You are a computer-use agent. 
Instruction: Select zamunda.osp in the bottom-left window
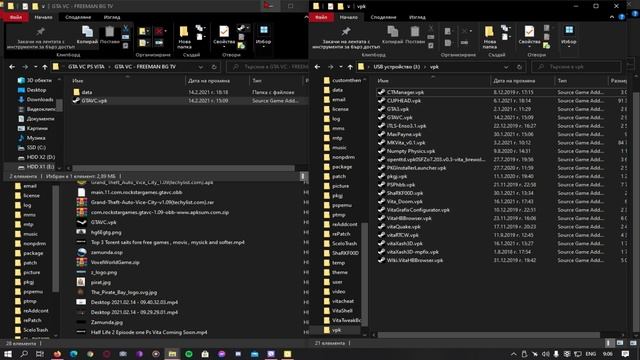(107, 252)
